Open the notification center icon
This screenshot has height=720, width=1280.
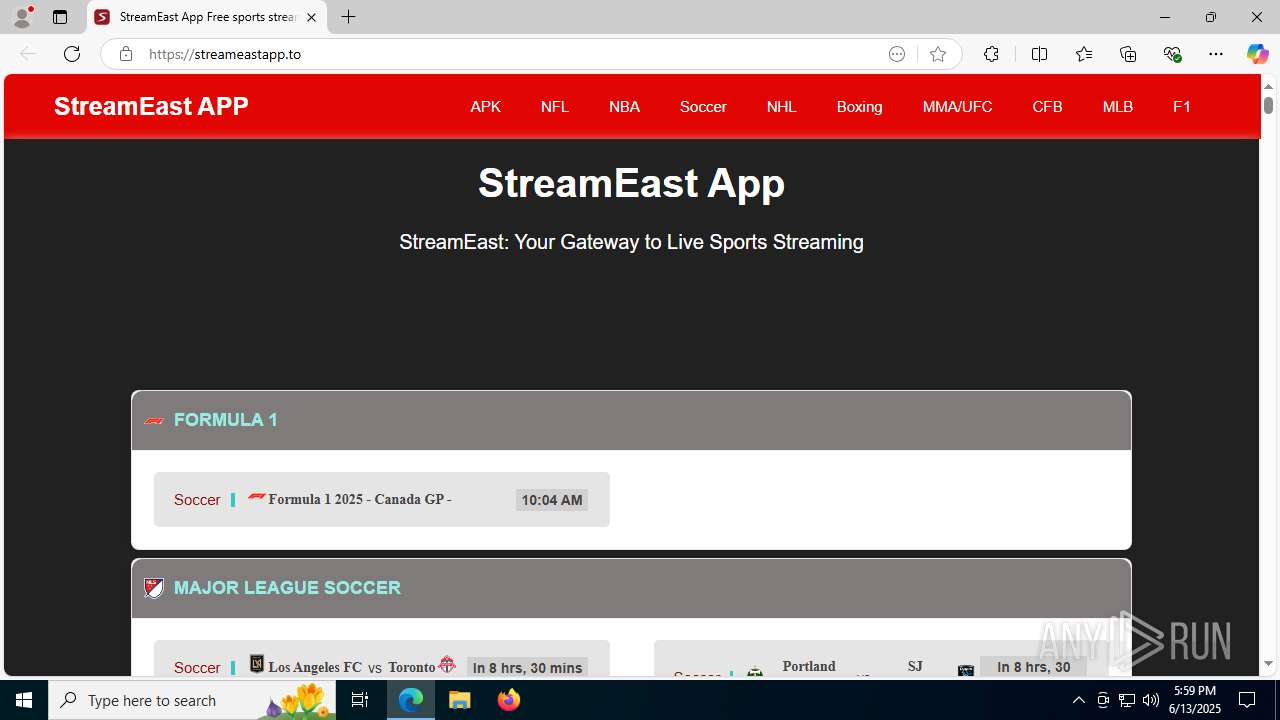(1247, 700)
